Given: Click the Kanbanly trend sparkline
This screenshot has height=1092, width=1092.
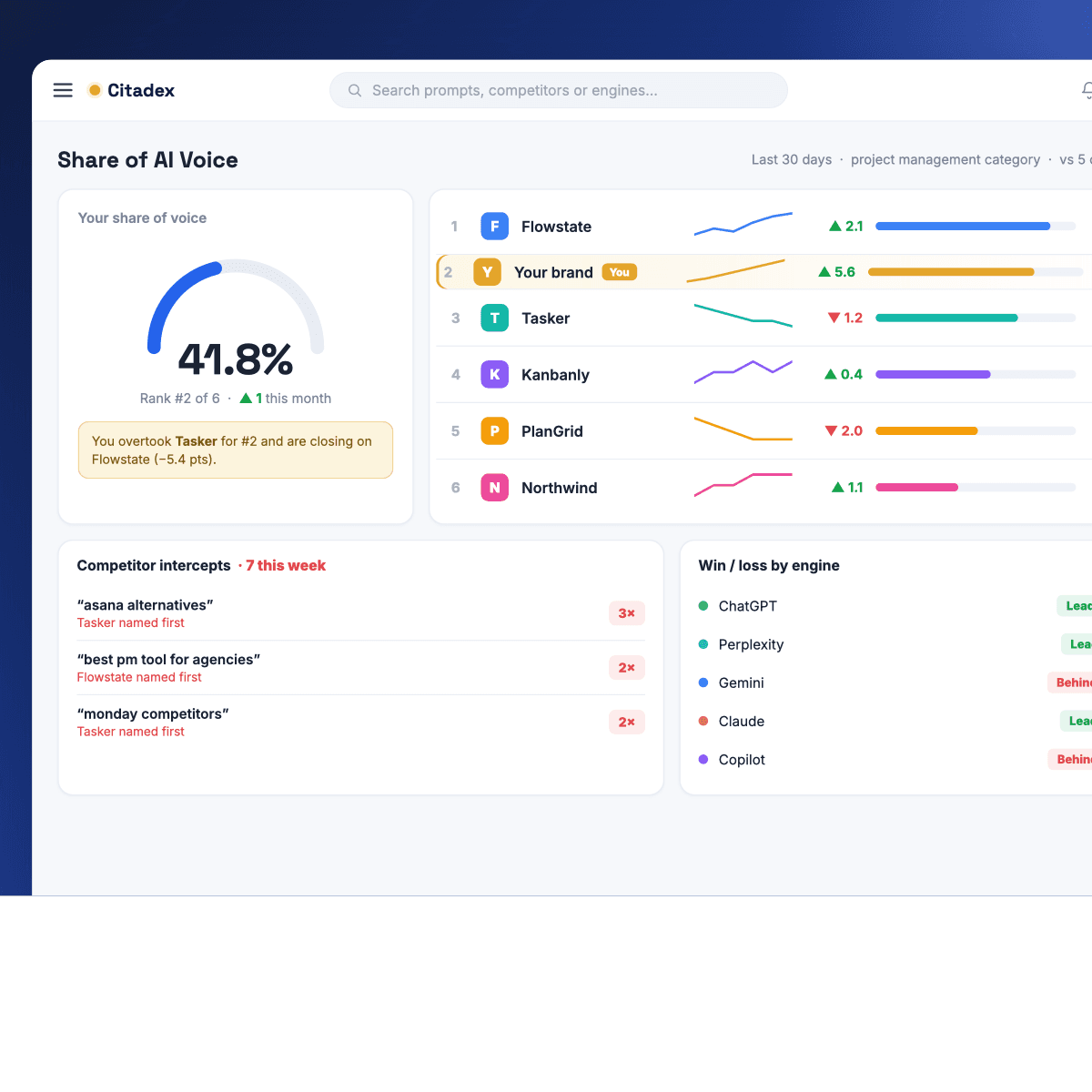Looking at the screenshot, I should (743, 371).
